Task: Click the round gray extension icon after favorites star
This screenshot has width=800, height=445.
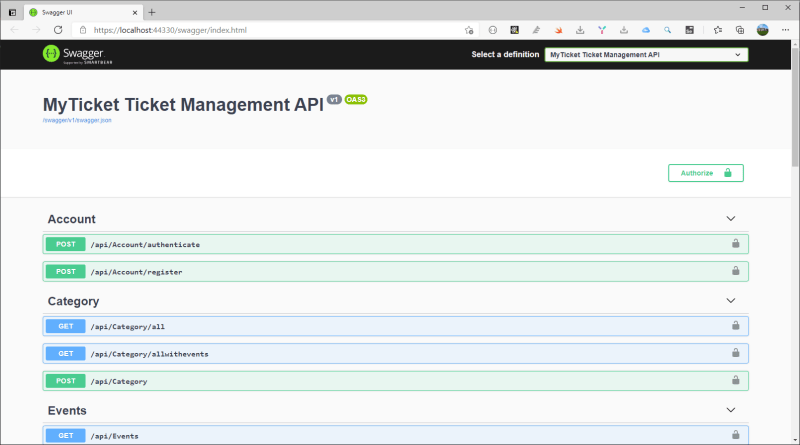Action: pyautogui.click(x=492, y=30)
